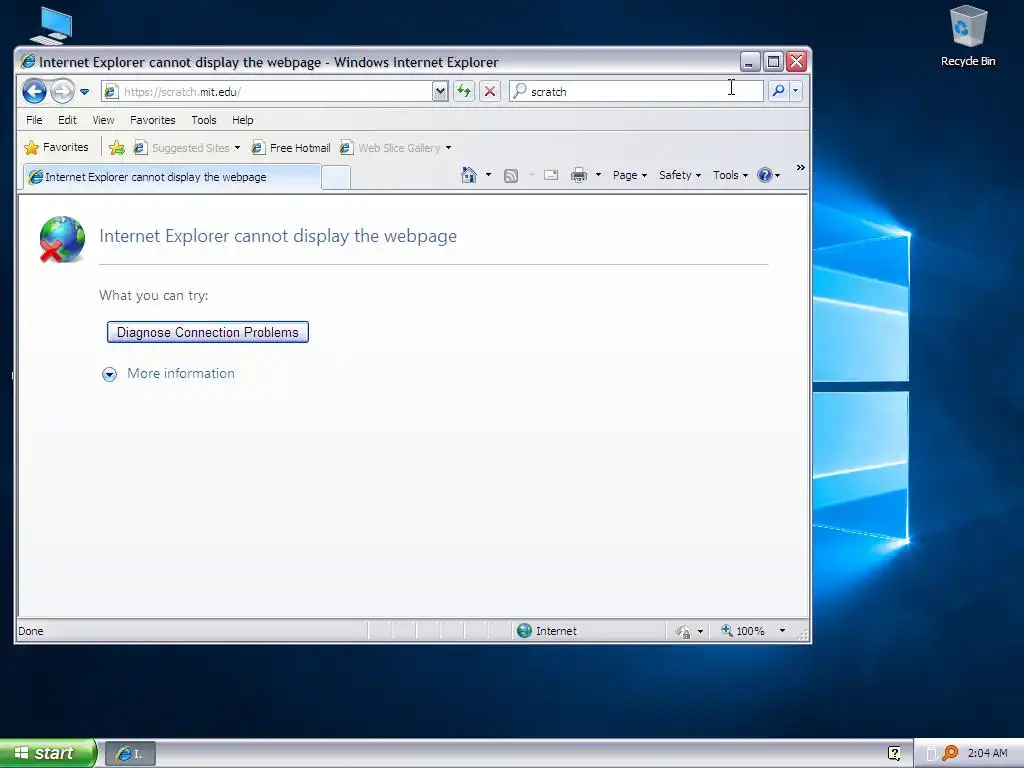Screen dimensions: 1024x768
Task: Open search provider options dropdown
Action: click(x=795, y=91)
